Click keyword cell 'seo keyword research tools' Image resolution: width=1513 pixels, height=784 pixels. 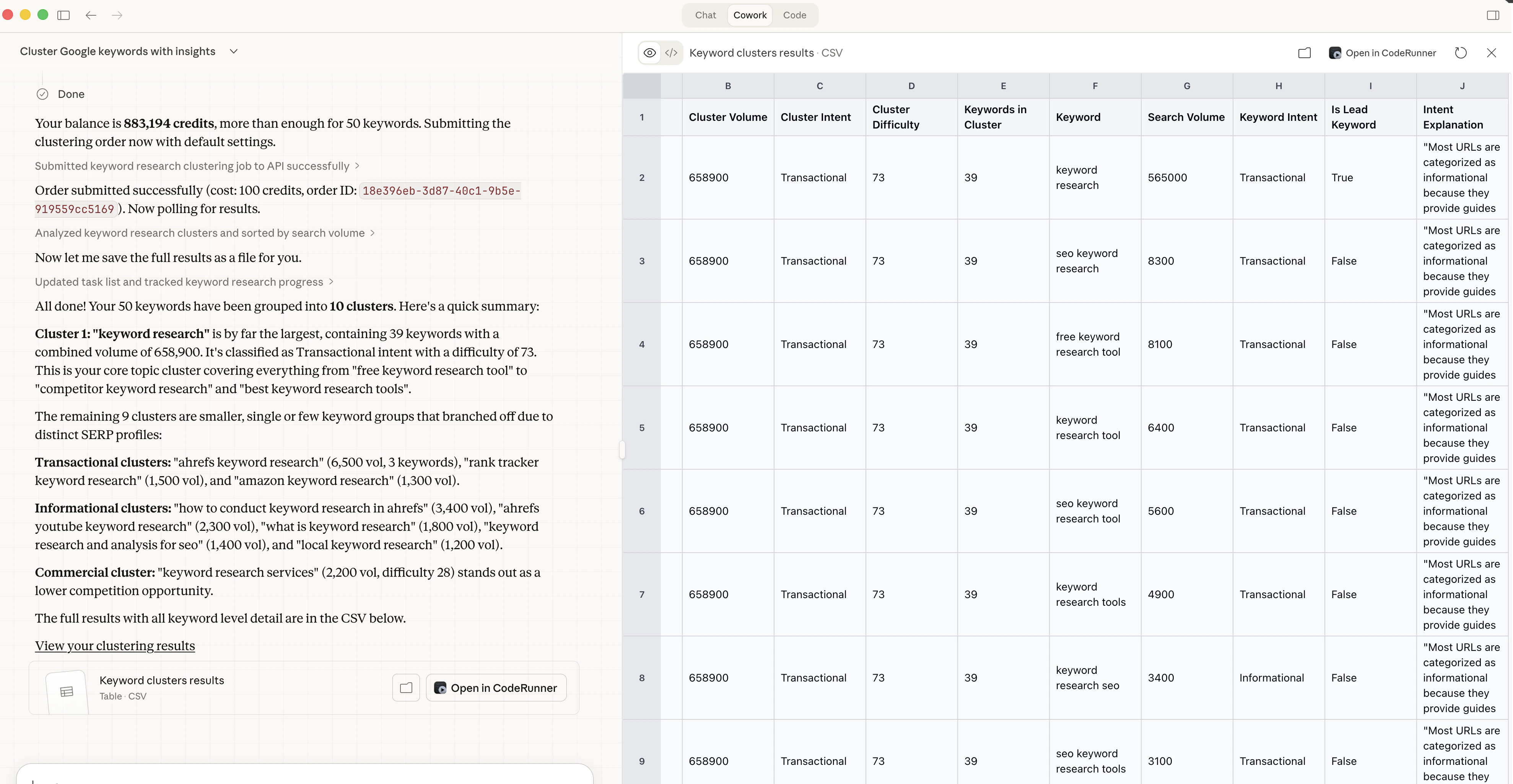tap(1095, 752)
